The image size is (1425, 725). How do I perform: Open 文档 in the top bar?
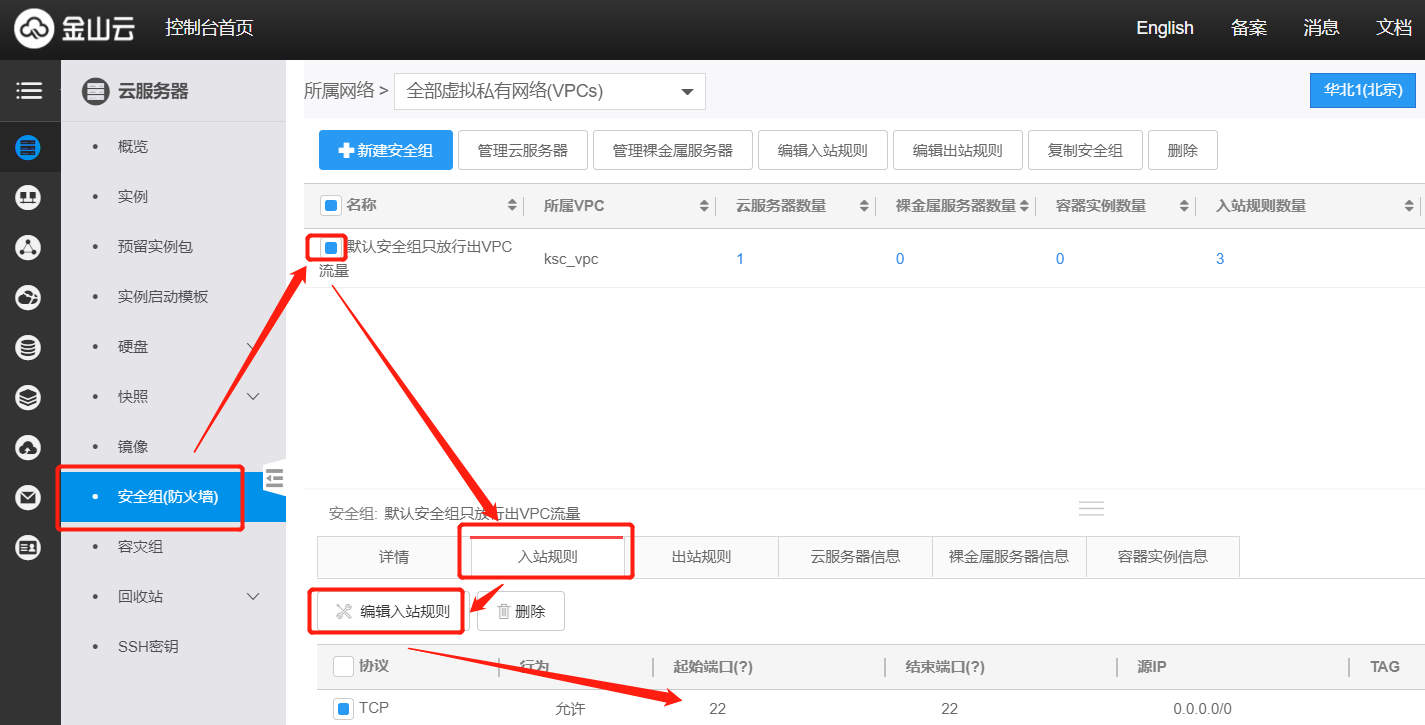pyautogui.click(x=1394, y=28)
